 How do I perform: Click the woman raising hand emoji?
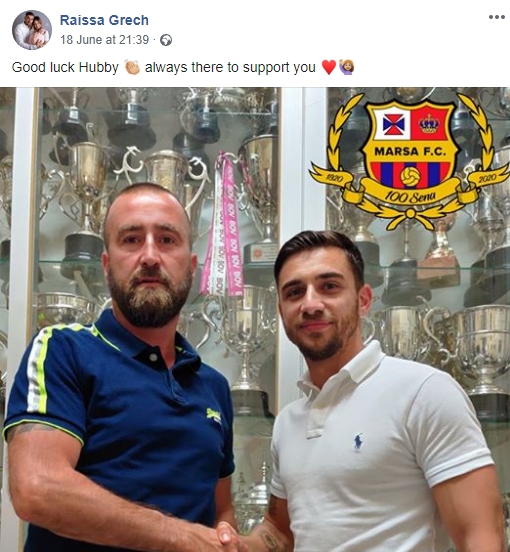click(x=346, y=67)
